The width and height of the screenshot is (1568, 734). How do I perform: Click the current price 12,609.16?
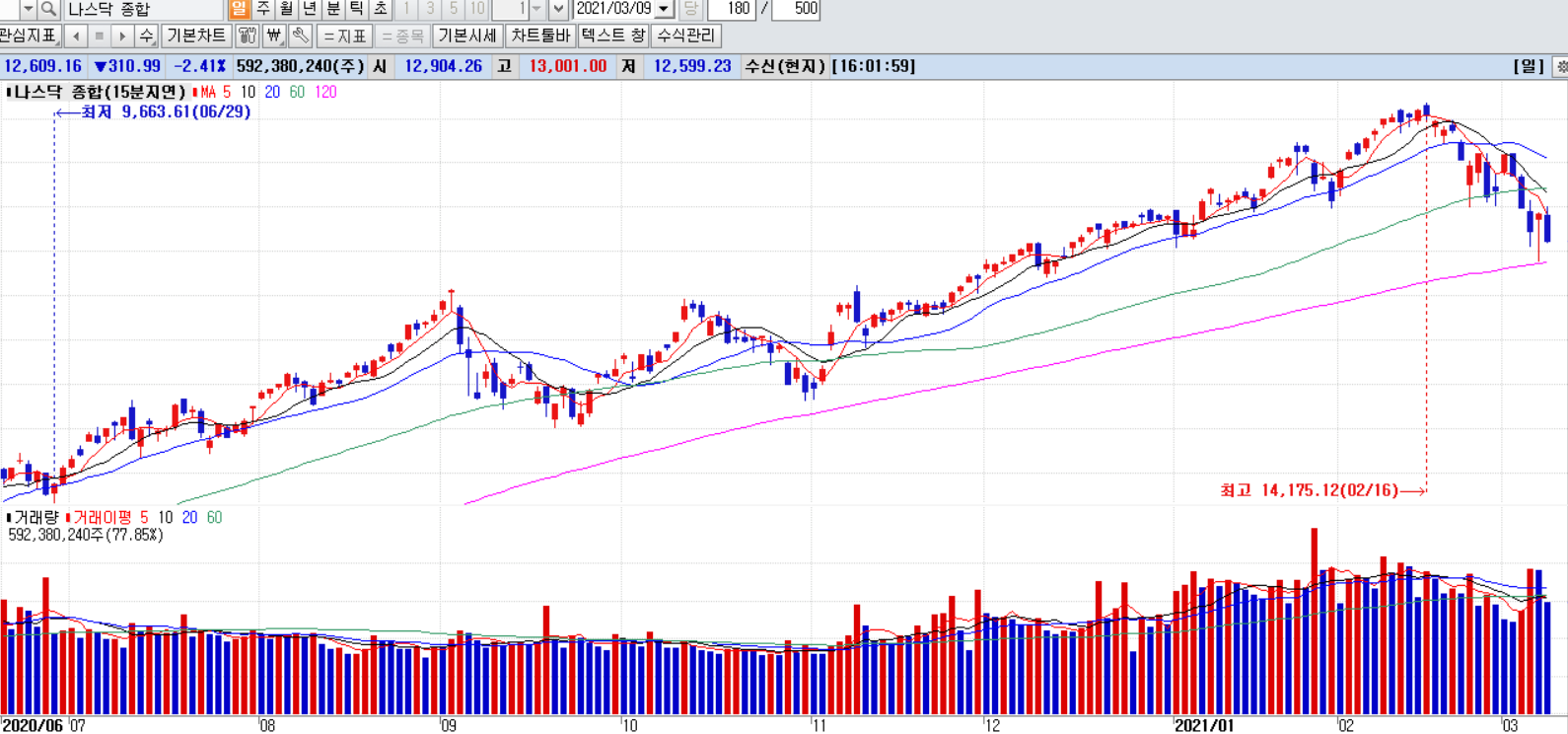tap(42, 66)
